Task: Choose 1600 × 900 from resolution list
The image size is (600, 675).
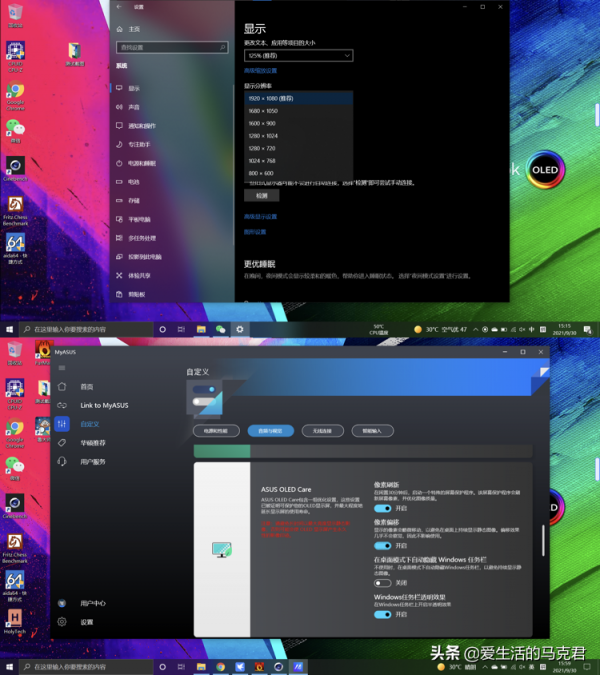Action: [x=262, y=123]
